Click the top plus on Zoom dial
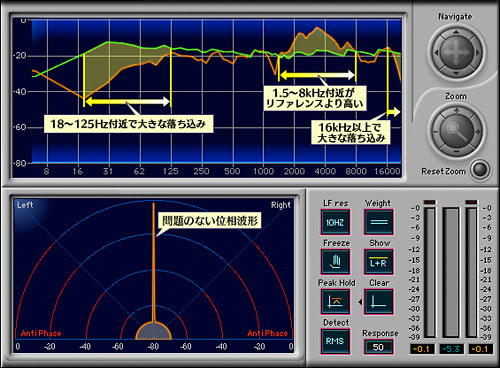The width and height of the screenshot is (500, 368). click(x=456, y=110)
